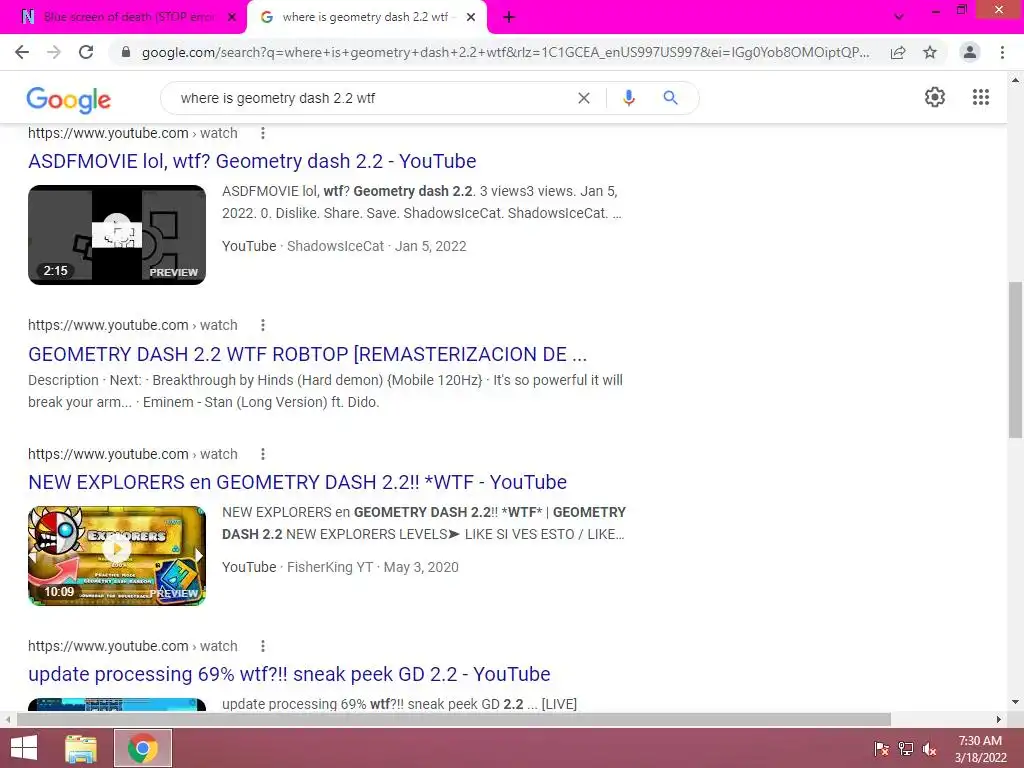1024x768 pixels.
Task: Open options for the WTF ROBTOP result
Action: [x=263, y=325]
